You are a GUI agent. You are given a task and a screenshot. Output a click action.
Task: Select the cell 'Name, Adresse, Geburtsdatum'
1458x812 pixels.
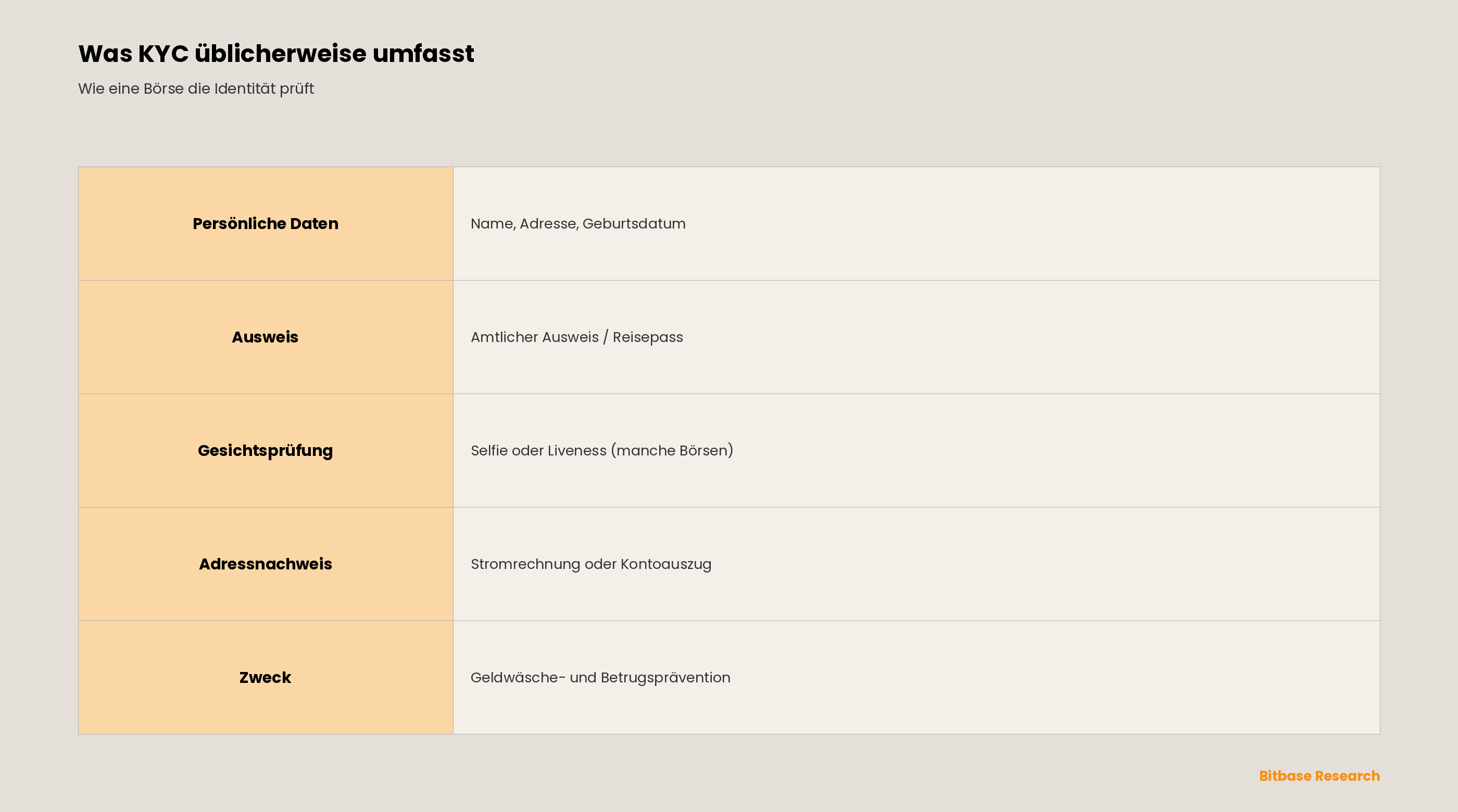[916, 223]
